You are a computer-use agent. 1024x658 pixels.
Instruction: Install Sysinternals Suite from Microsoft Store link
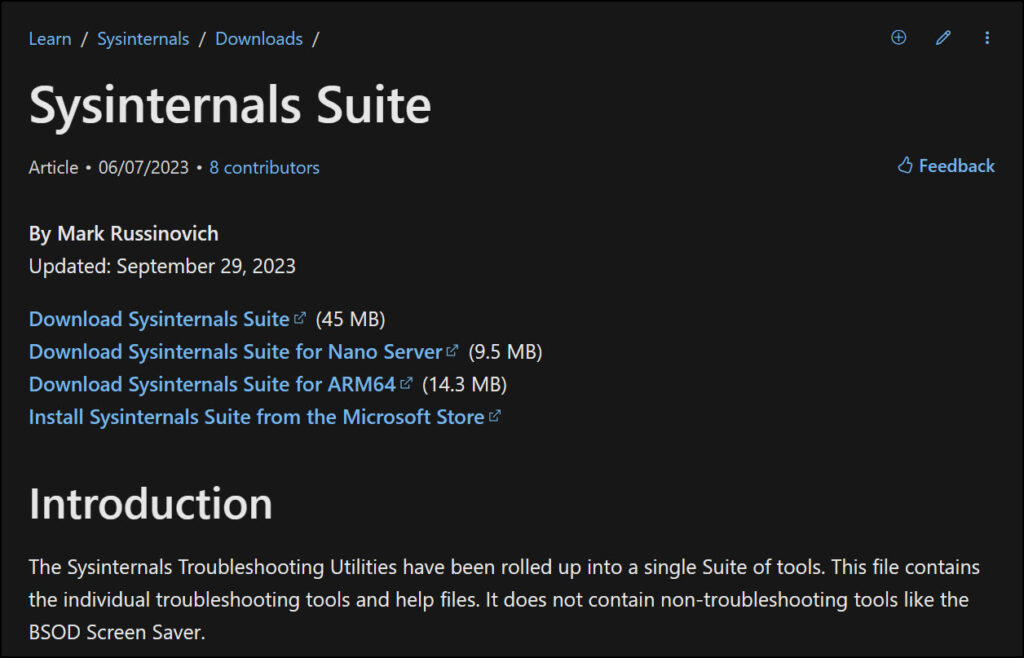pyautogui.click(x=264, y=417)
